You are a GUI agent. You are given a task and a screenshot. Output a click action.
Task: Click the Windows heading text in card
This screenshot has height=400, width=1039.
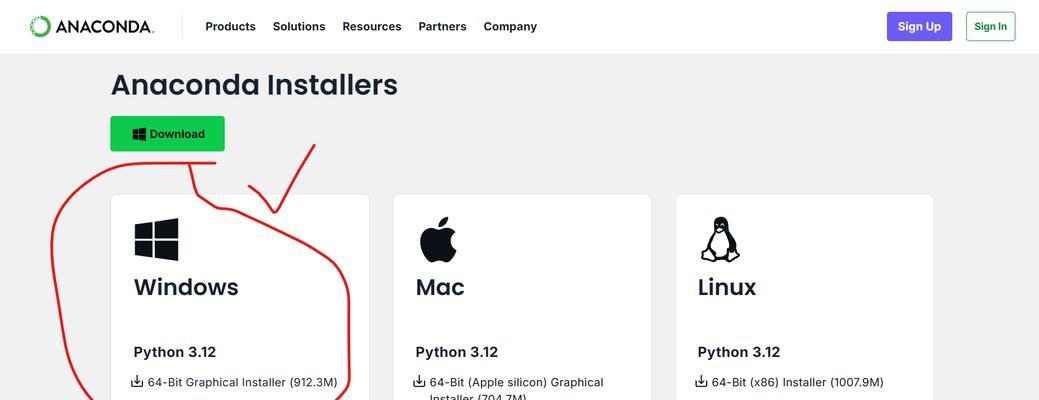186,287
